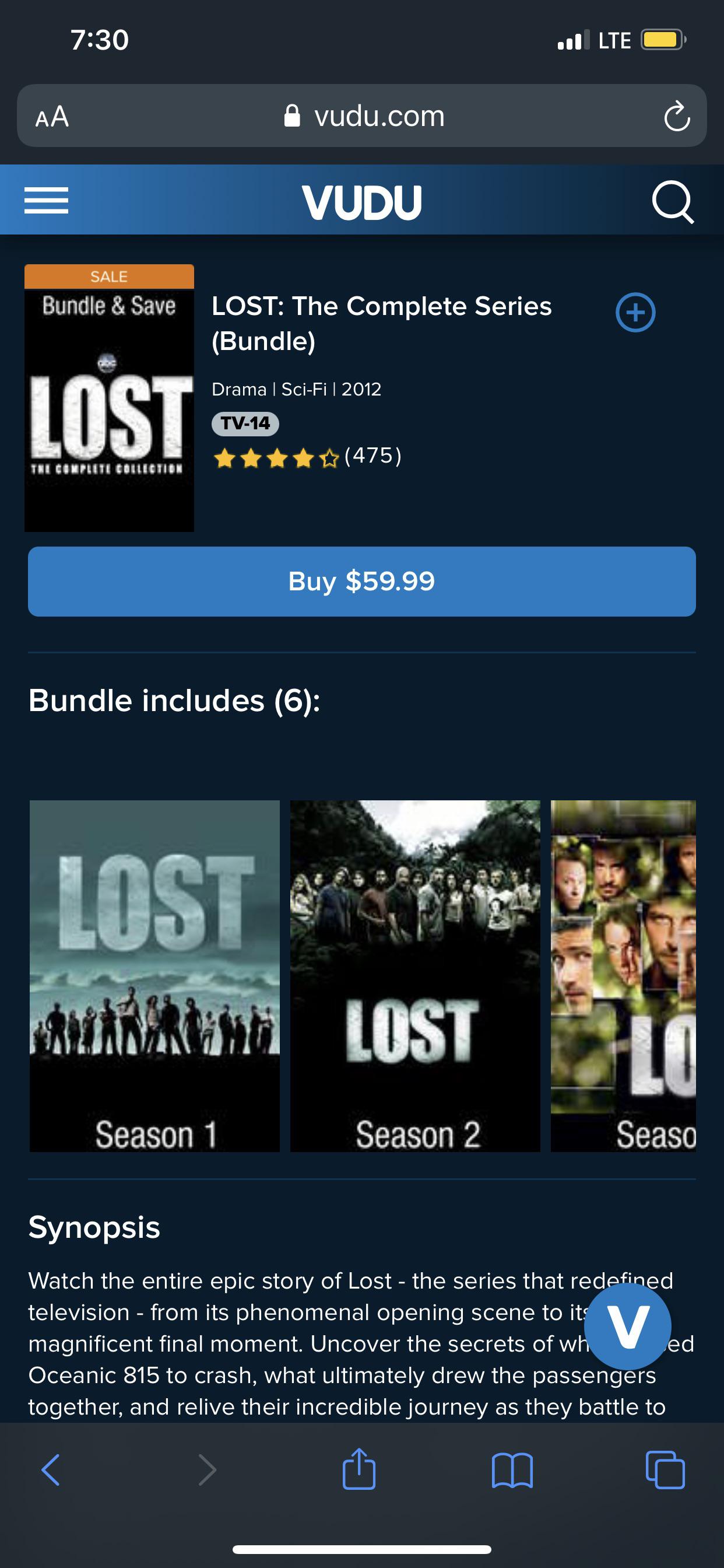Show open Safari tabs overview

coord(665,1470)
